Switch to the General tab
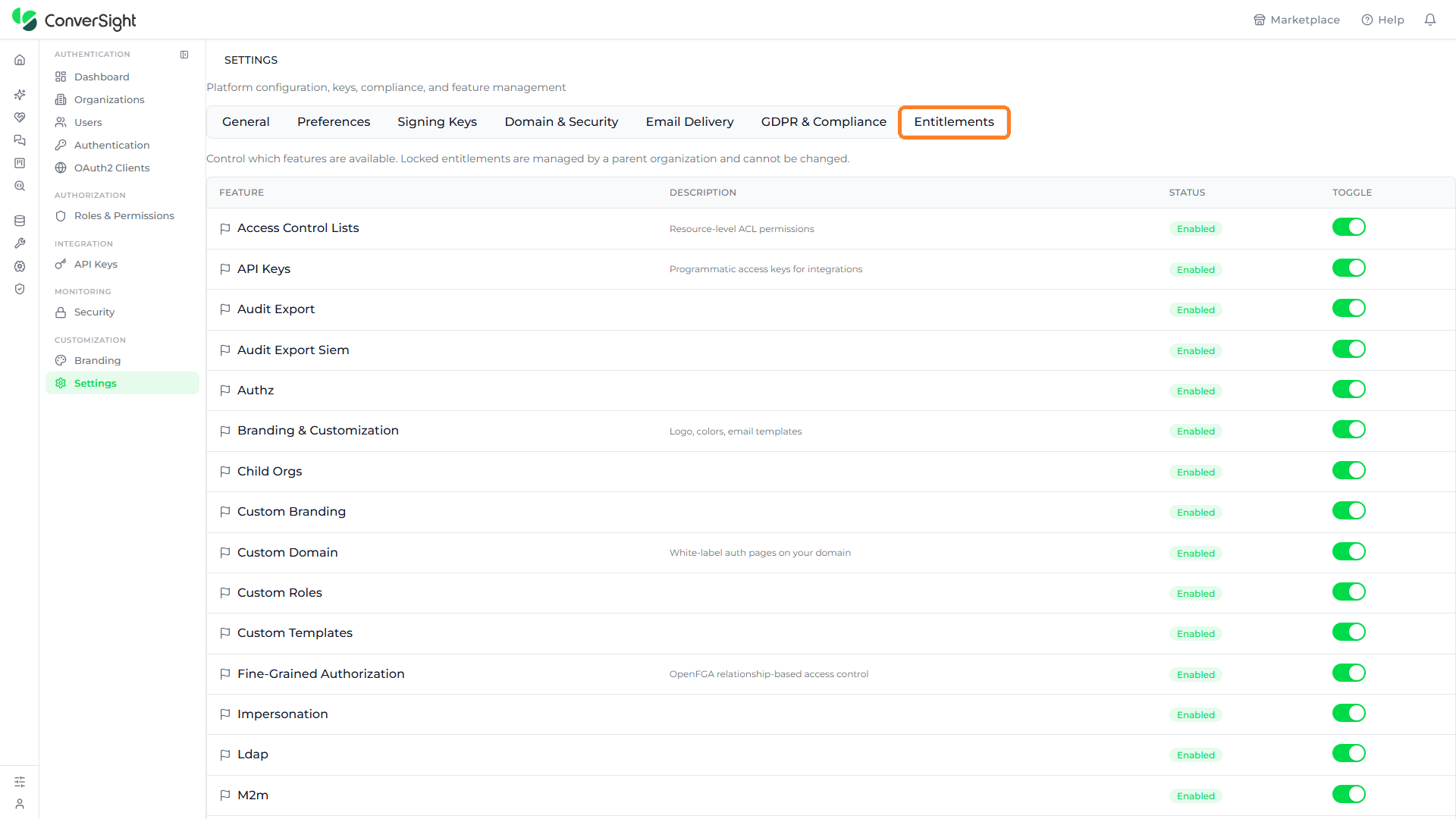 246,122
